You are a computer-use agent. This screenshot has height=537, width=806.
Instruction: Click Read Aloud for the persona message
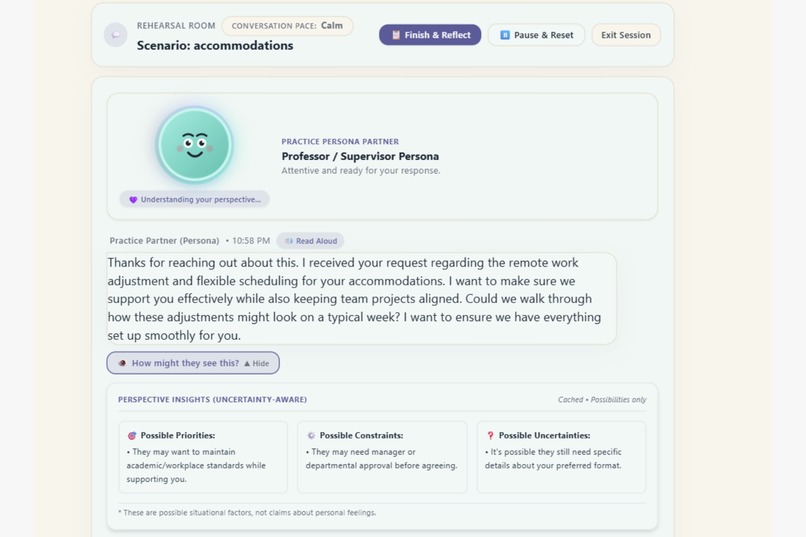tap(310, 240)
